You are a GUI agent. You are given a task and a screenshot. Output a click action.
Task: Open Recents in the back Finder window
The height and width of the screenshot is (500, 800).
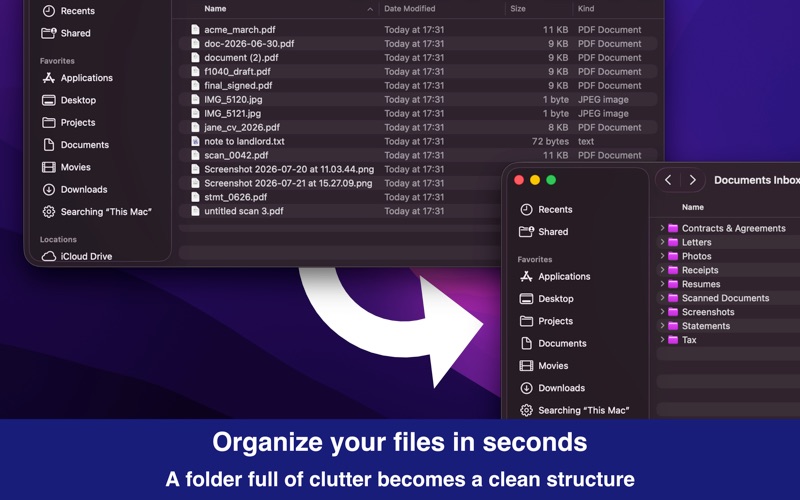pyautogui.click(x=68, y=11)
